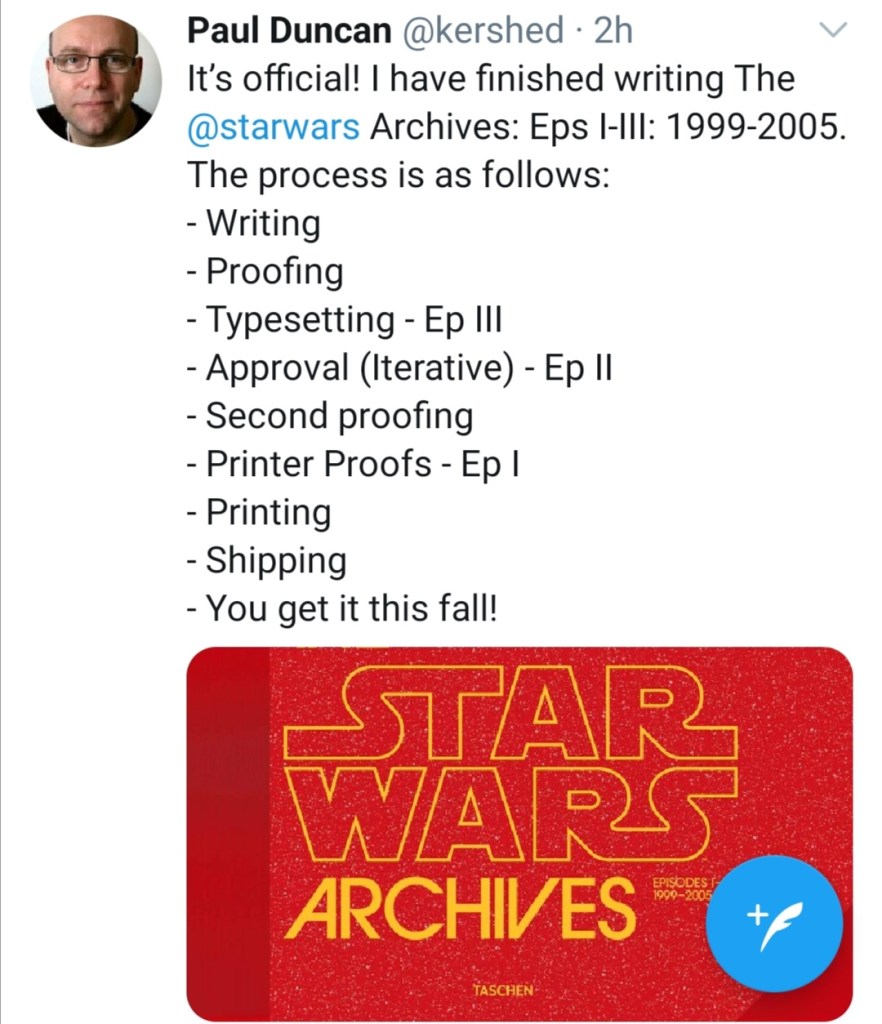Click the 2h tweet timestamp
The height and width of the screenshot is (1024, 882).
614,30
